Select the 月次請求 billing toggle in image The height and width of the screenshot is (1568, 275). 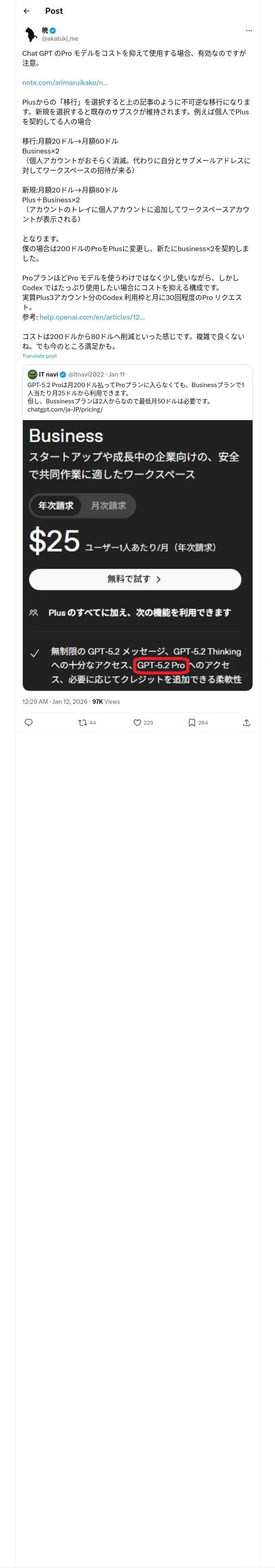[x=108, y=505]
